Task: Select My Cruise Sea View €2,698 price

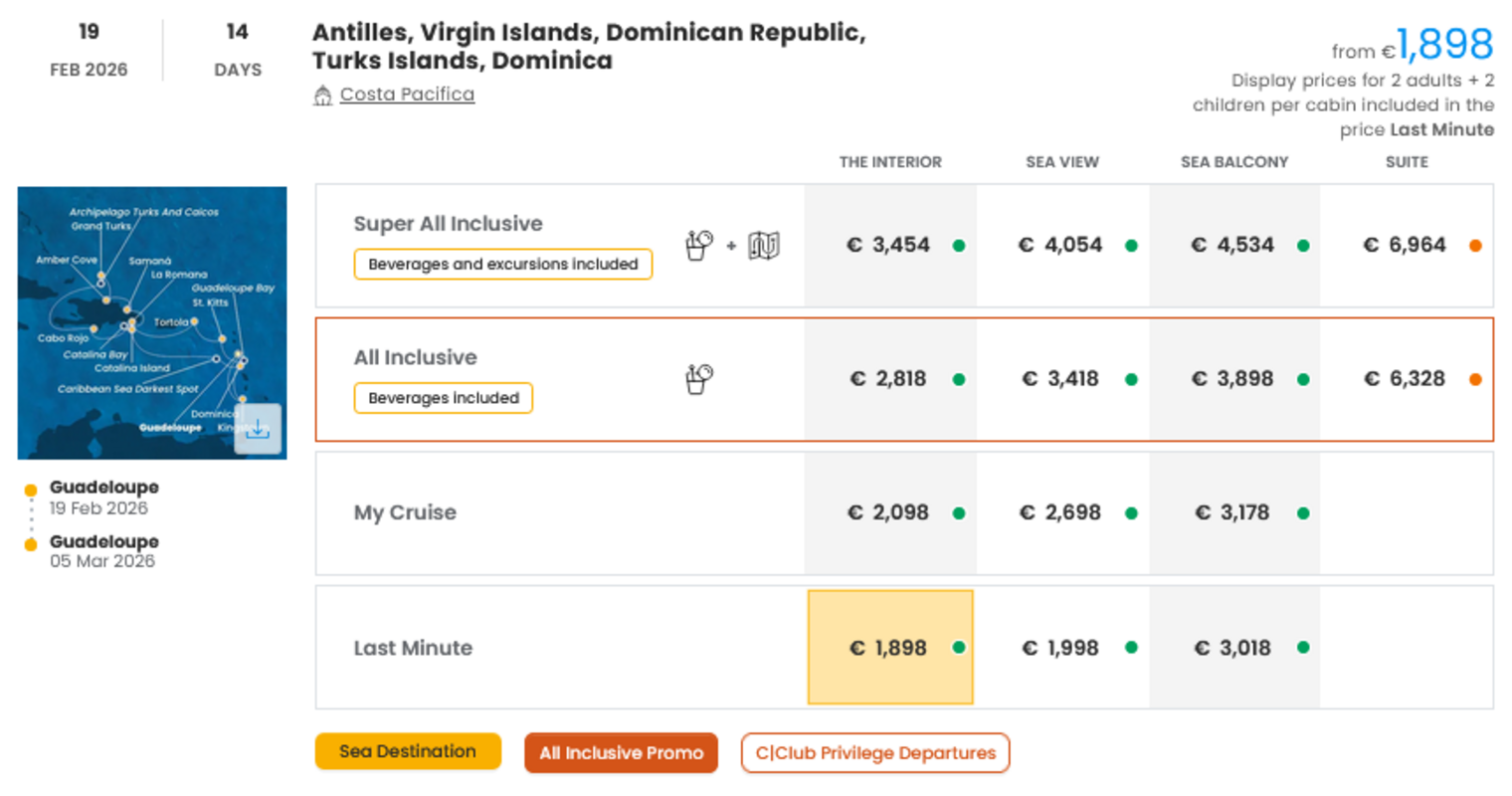Action: point(1060,513)
